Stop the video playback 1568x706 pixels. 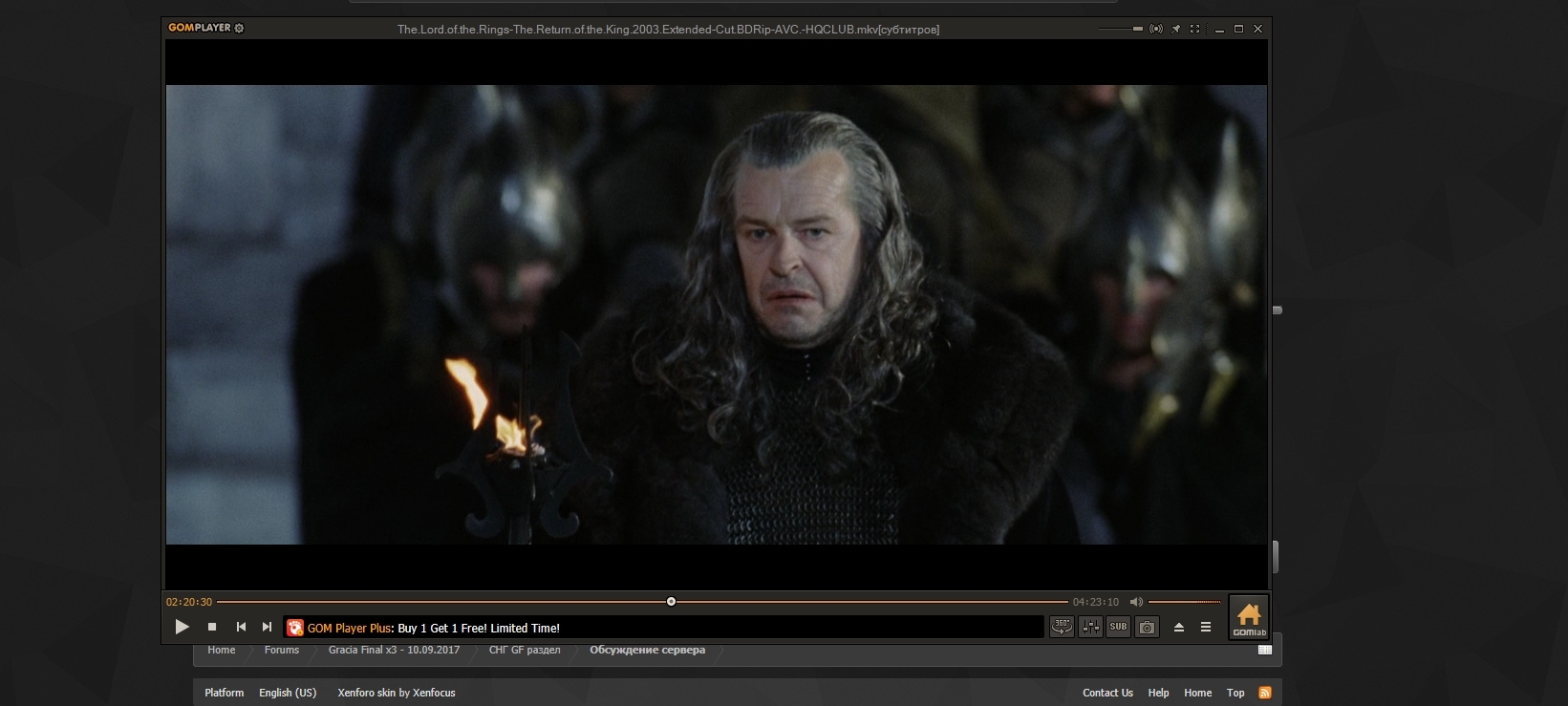pos(212,627)
